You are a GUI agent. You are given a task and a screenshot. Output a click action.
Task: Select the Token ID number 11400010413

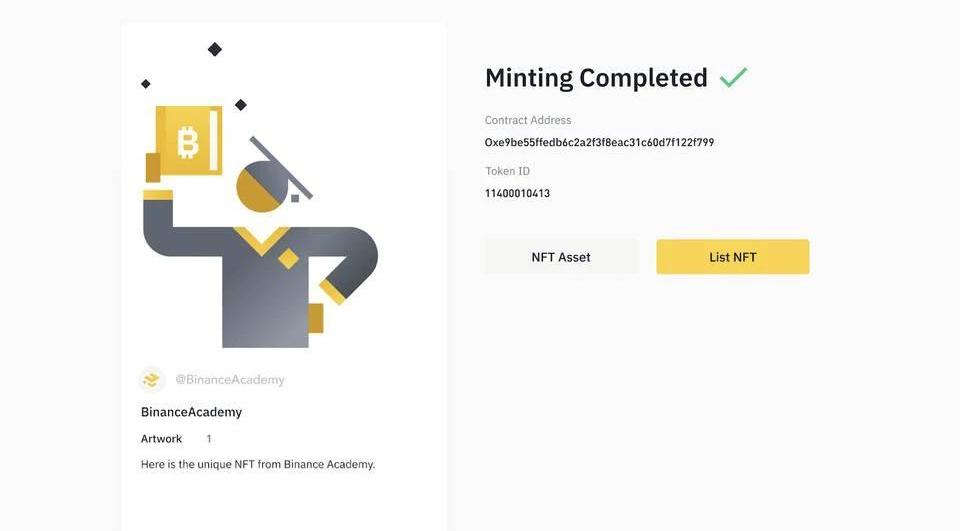tap(517, 193)
